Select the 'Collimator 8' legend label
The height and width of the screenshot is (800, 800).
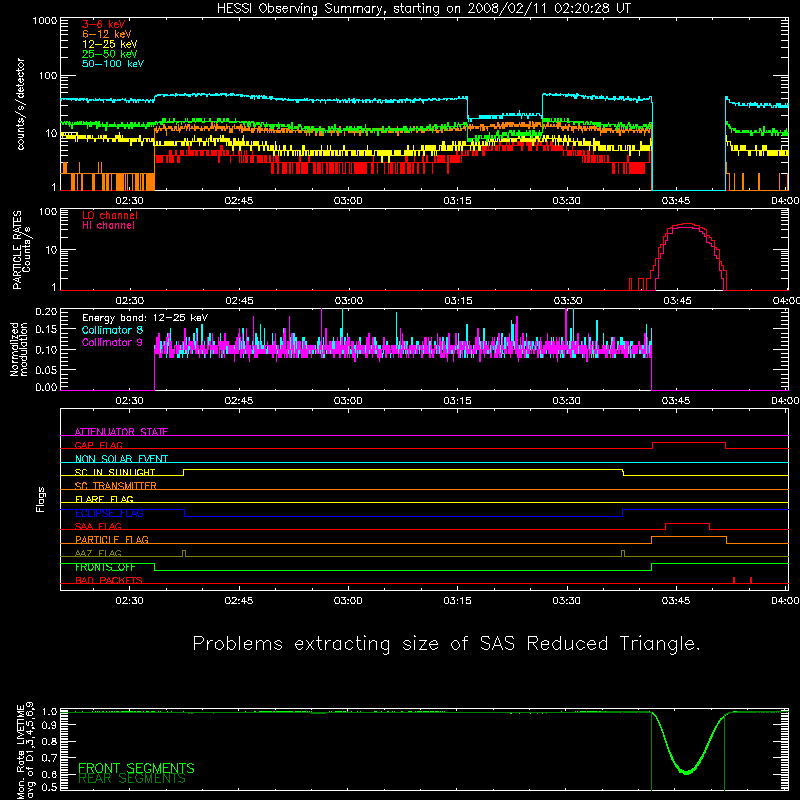point(112,330)
